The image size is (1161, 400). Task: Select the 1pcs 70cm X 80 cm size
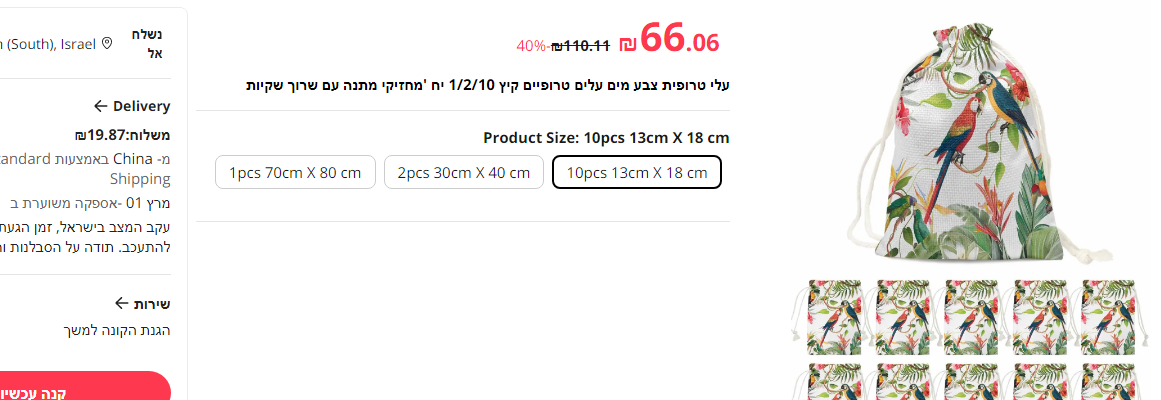pyautogui.click(x=295, y=172)
